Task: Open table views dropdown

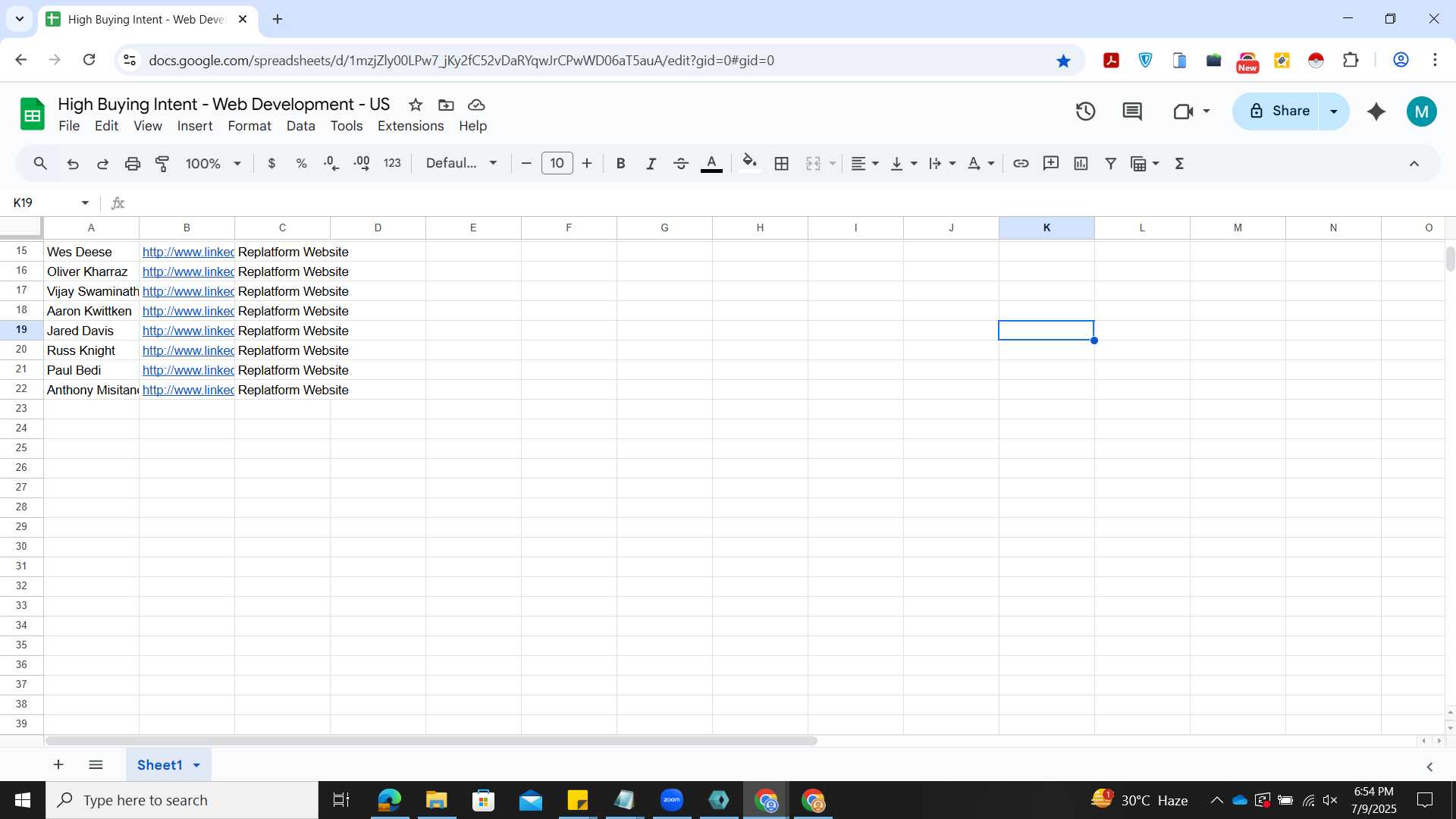Action: (1145, 163)
